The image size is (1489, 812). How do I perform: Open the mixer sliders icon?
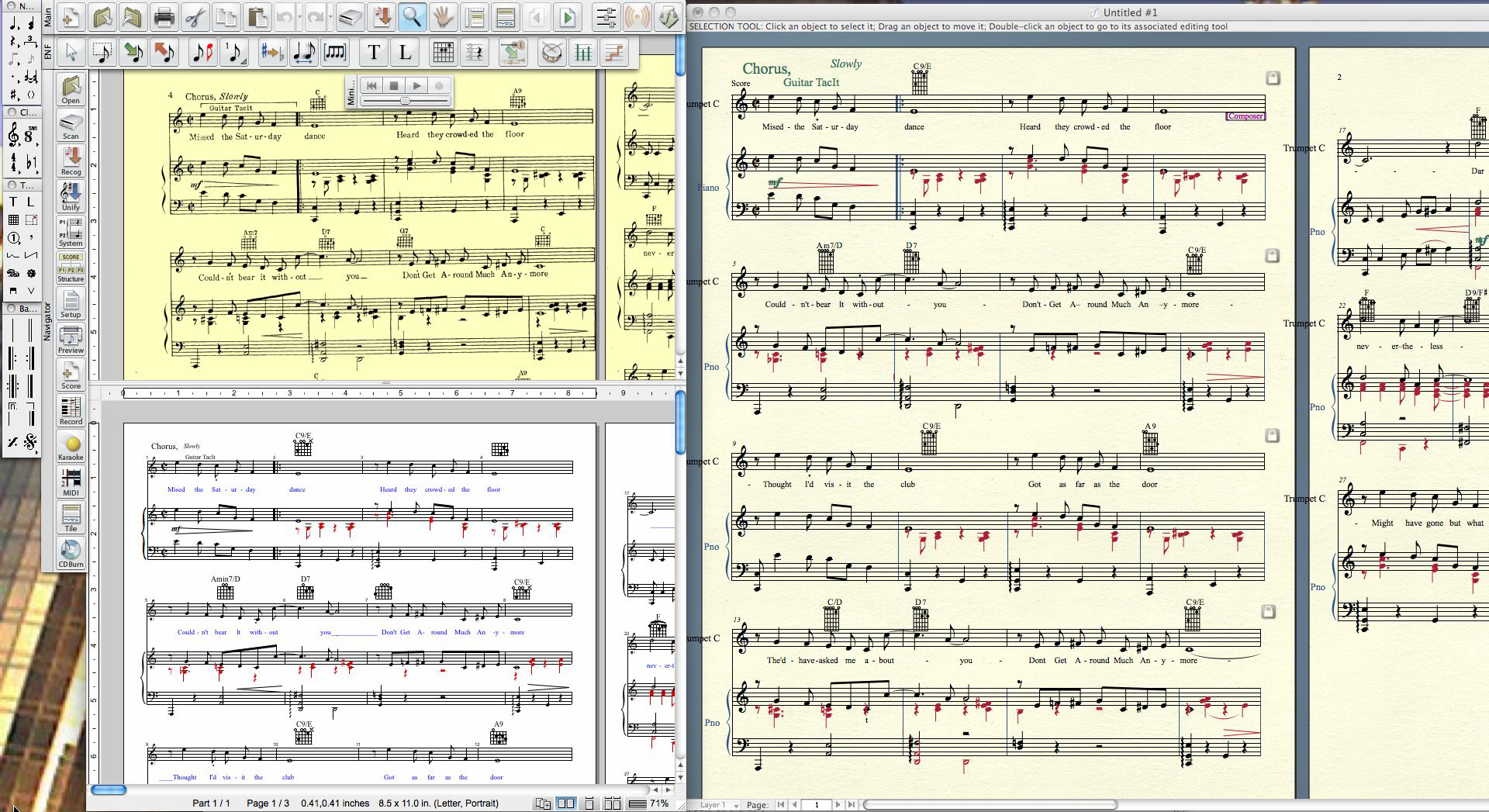coord(605,17)
